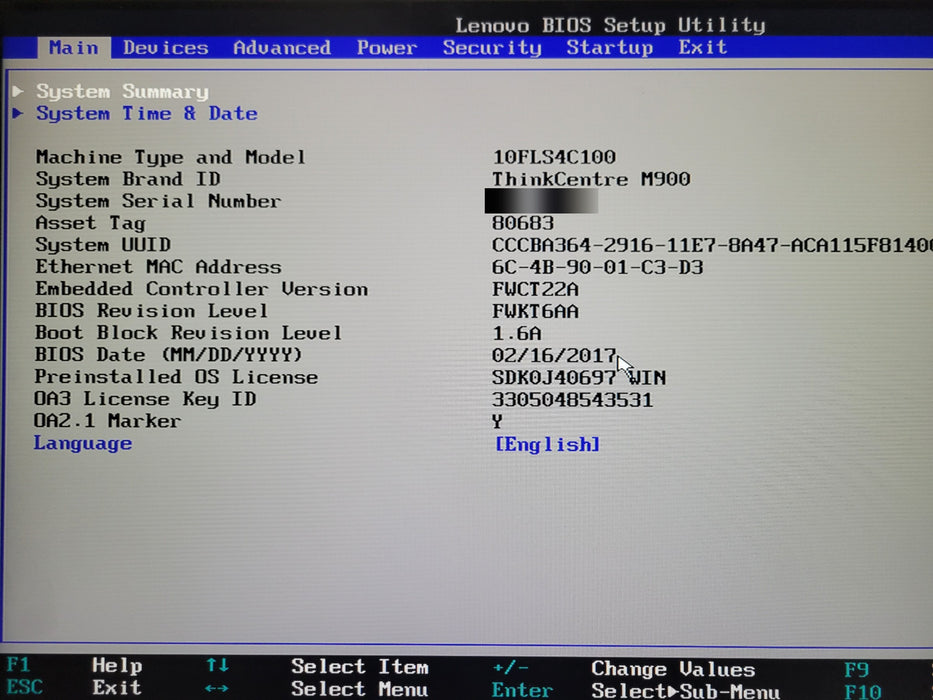Open the Devices tab
The width and height of the screenshot is (933, 700).
[165, 48]
